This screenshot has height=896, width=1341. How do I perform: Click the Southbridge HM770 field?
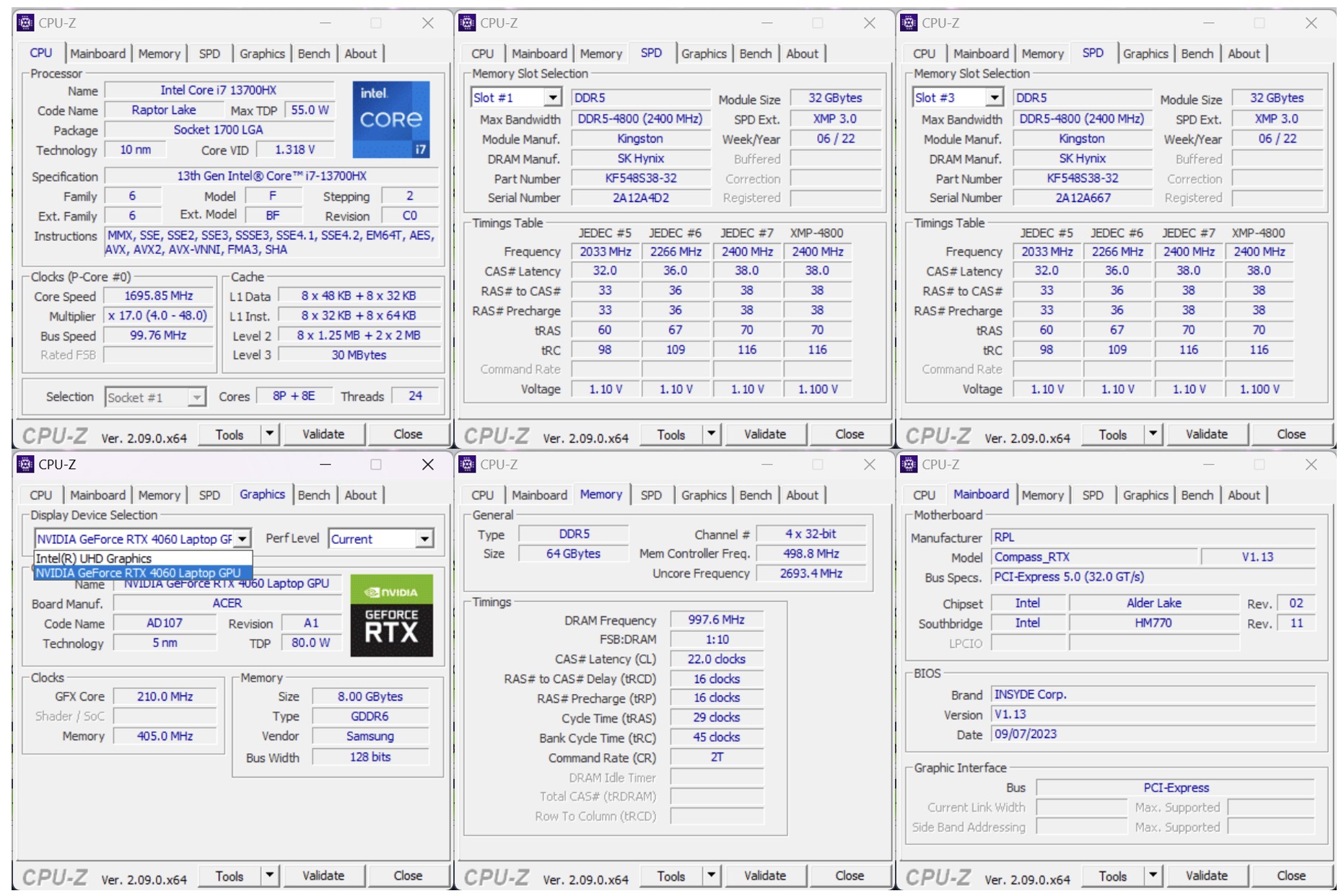[1153, 623]
